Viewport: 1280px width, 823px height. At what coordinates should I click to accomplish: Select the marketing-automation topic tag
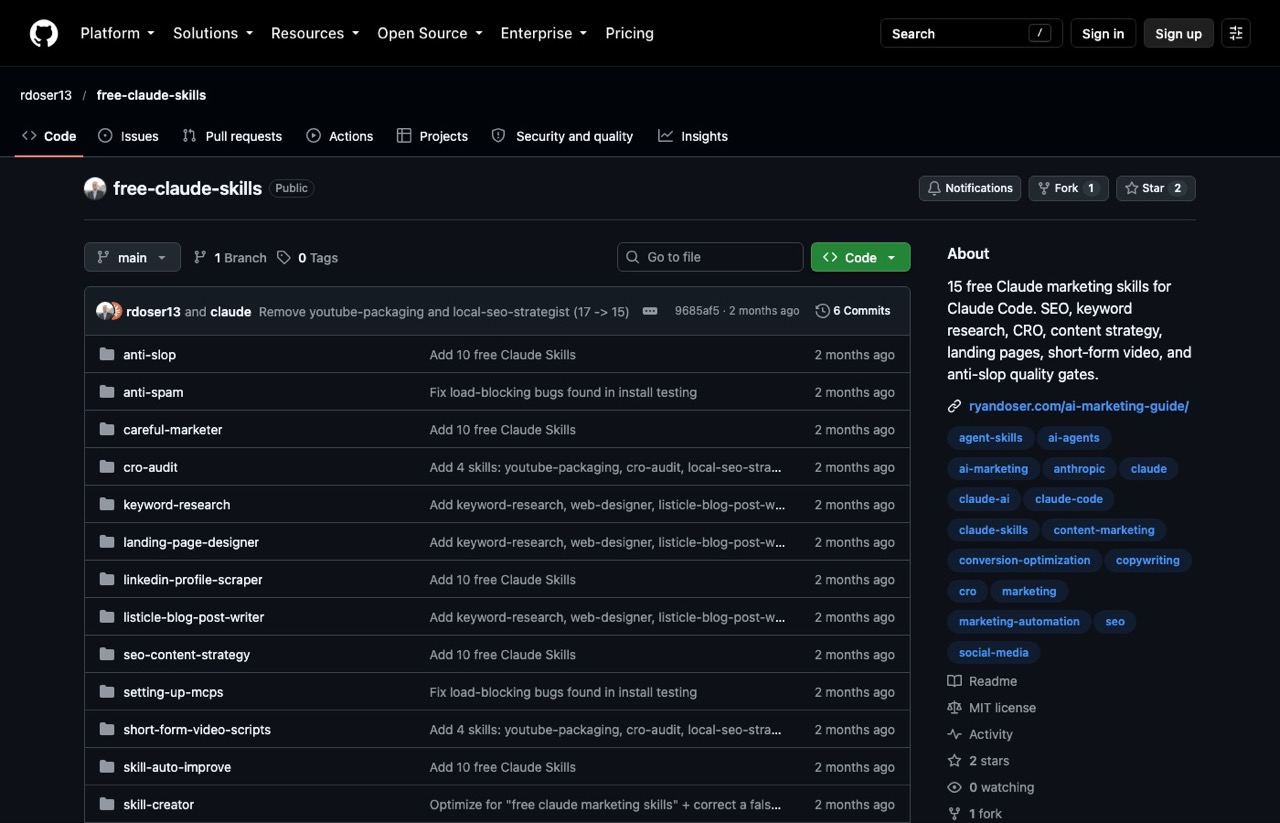click(1019, 622)
